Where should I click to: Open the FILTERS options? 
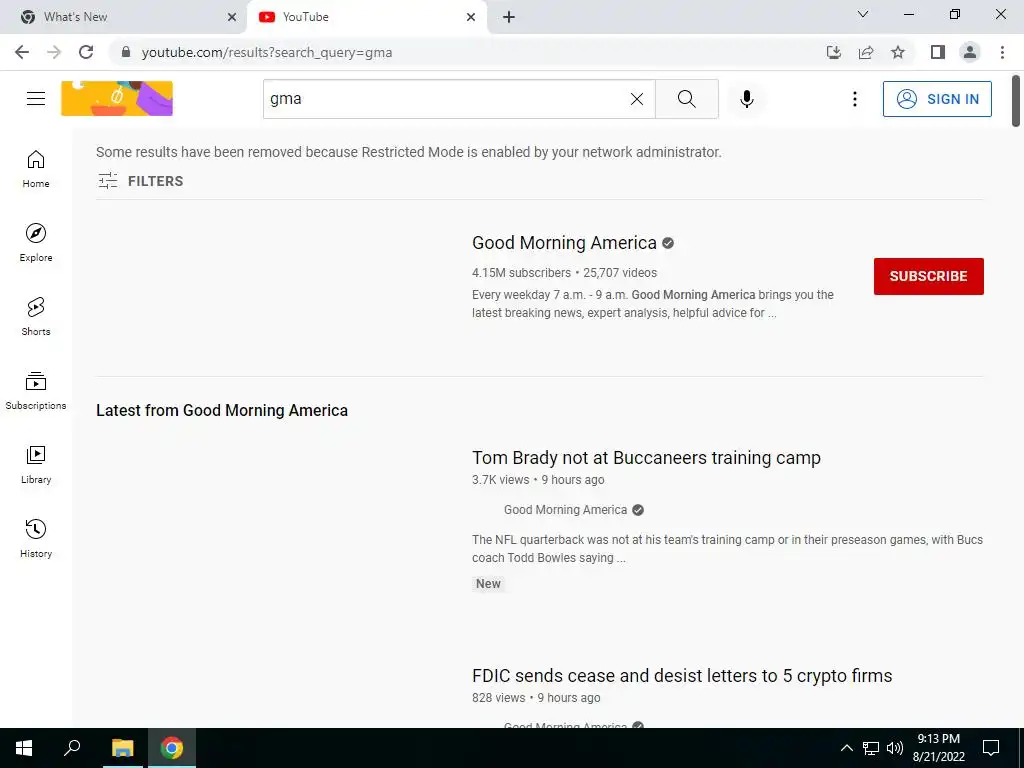click(x=140, y=181)
